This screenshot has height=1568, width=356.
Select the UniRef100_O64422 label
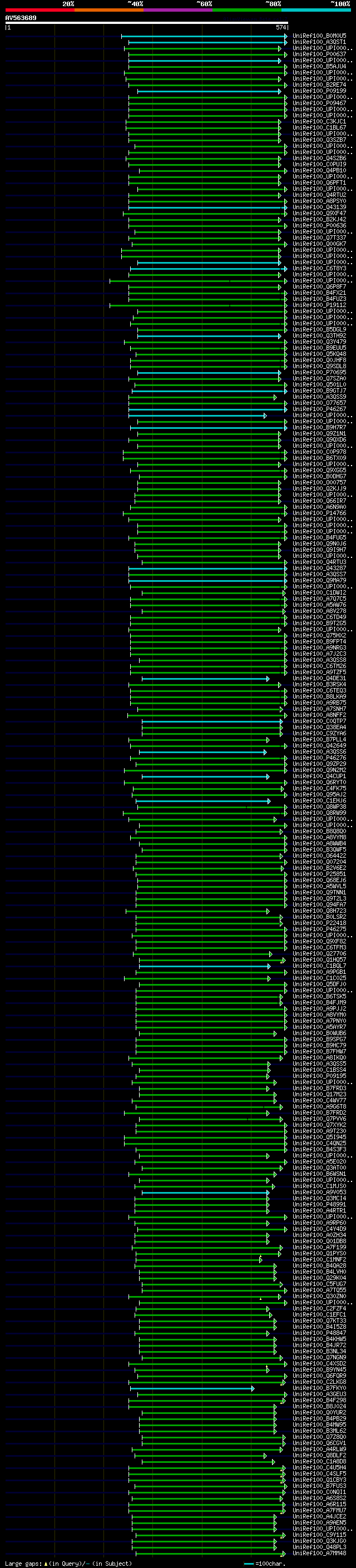[319, 856]
